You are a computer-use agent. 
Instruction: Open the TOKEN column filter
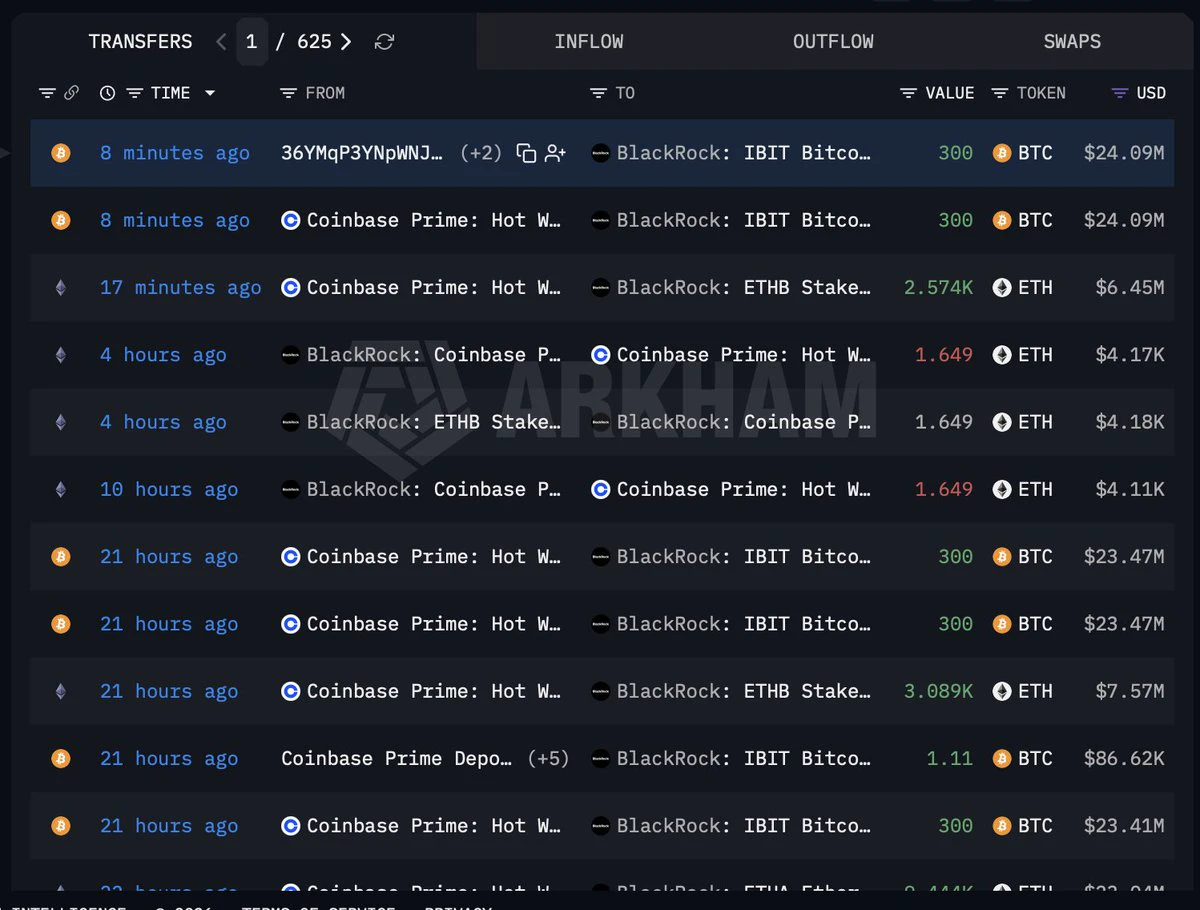click(x=999, y=93)
